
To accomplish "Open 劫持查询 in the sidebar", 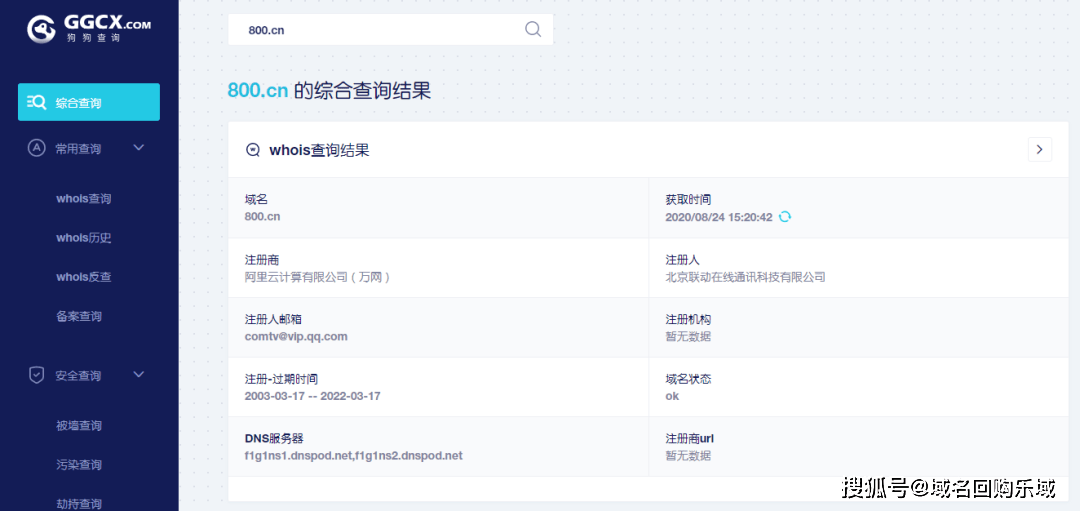I will point(79,503).
